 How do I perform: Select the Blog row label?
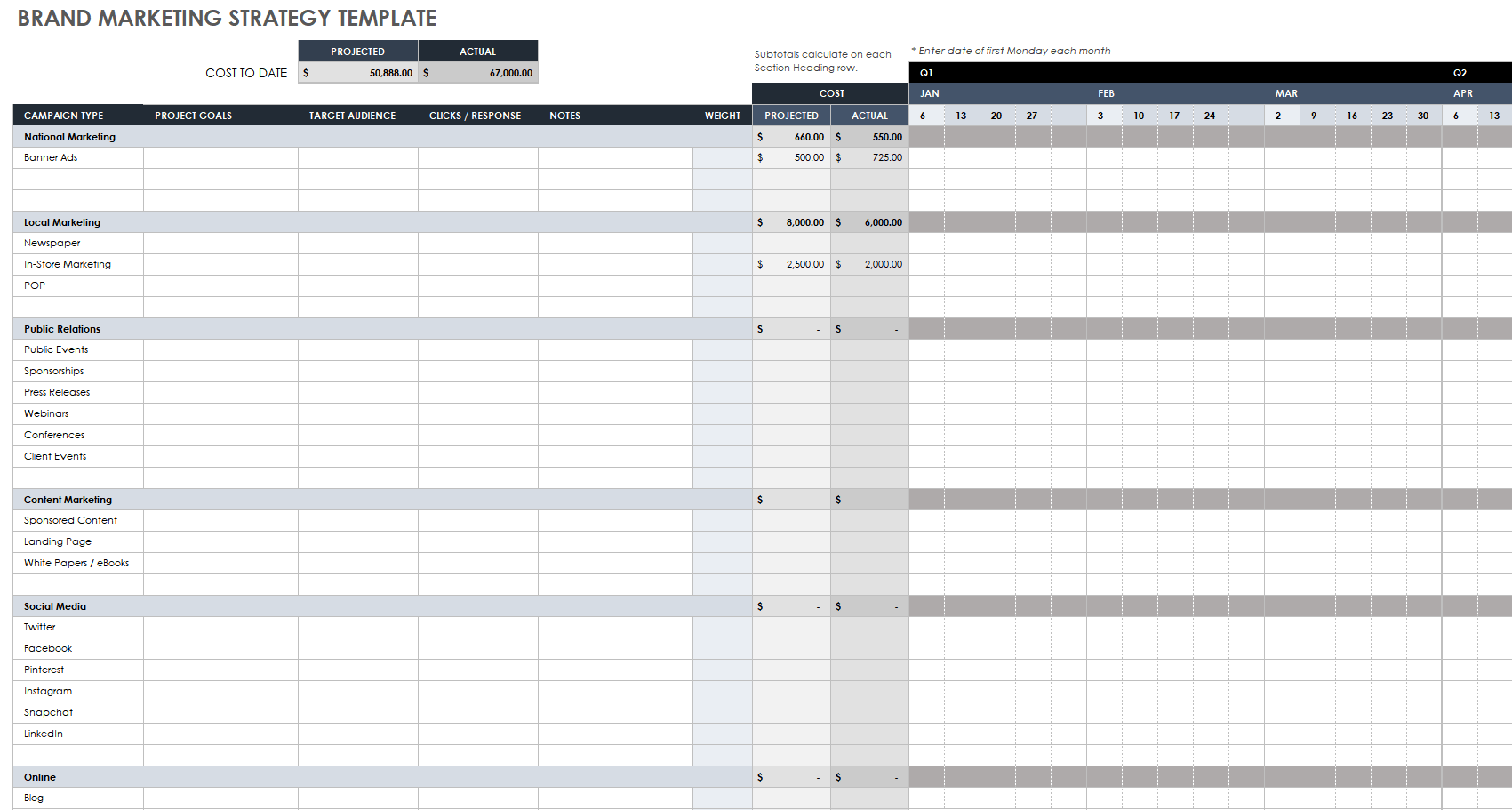tap(34, 798)
